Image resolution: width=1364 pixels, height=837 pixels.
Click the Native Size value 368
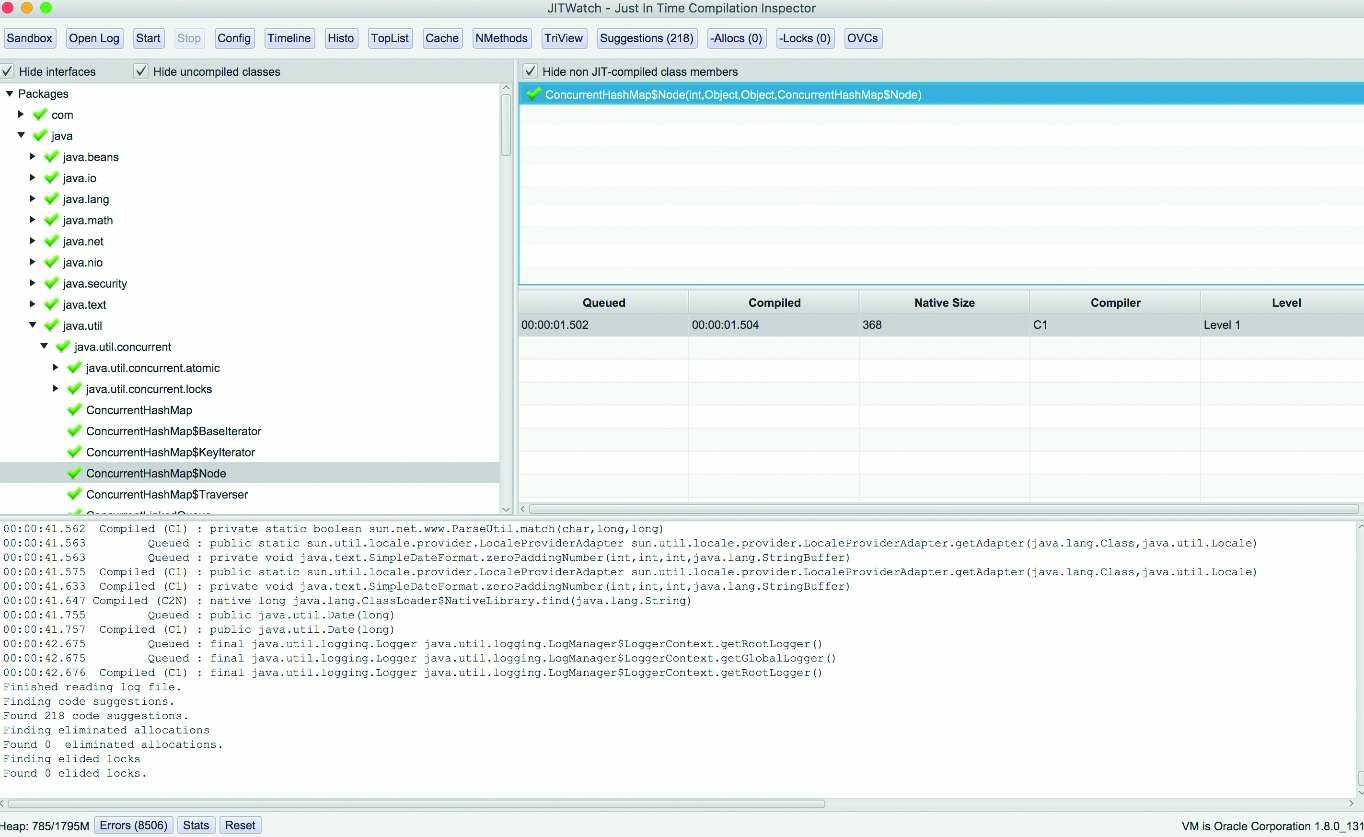pos(872,325)
